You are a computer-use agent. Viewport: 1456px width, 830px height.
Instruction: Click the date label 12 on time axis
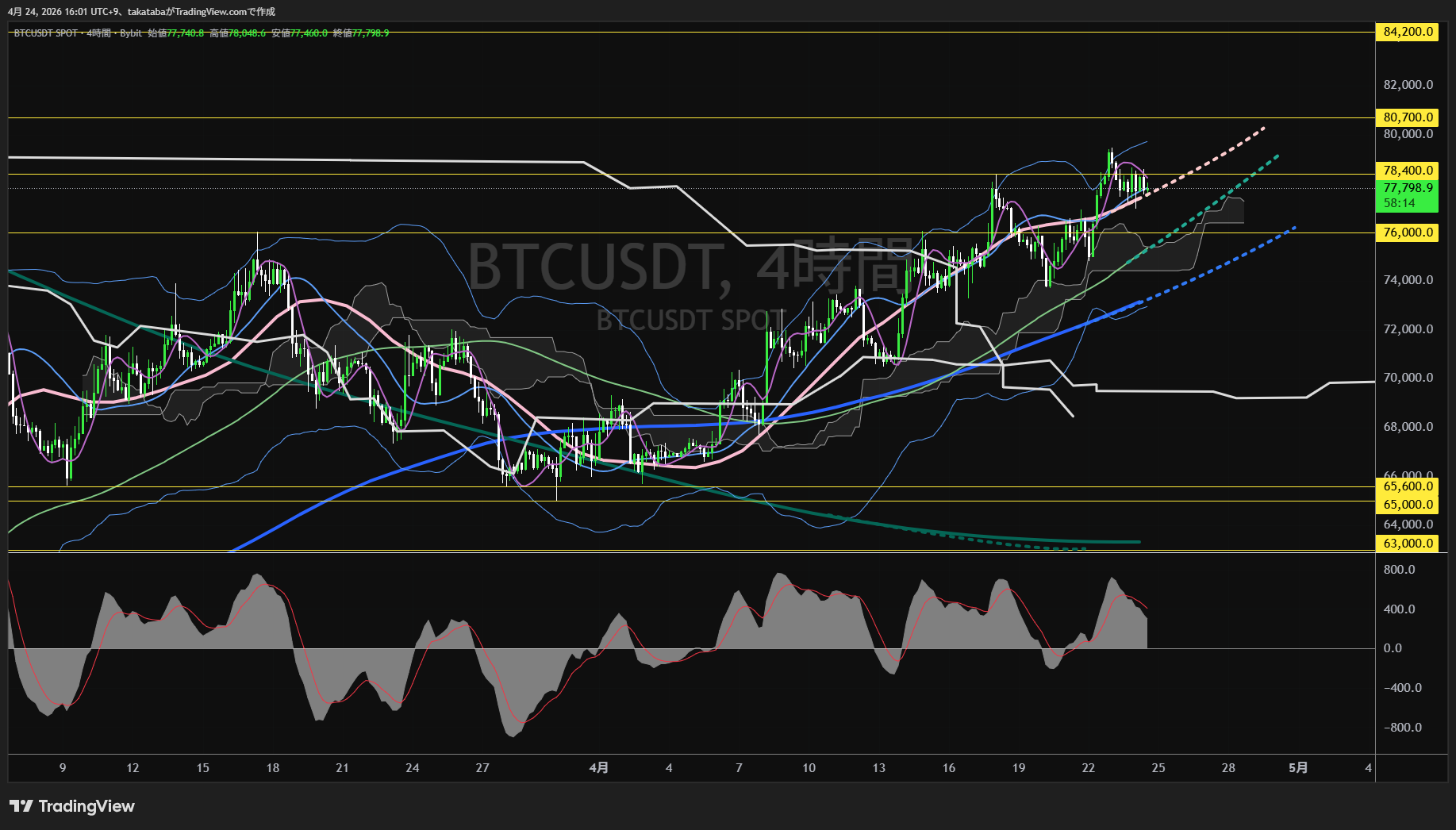133,768
